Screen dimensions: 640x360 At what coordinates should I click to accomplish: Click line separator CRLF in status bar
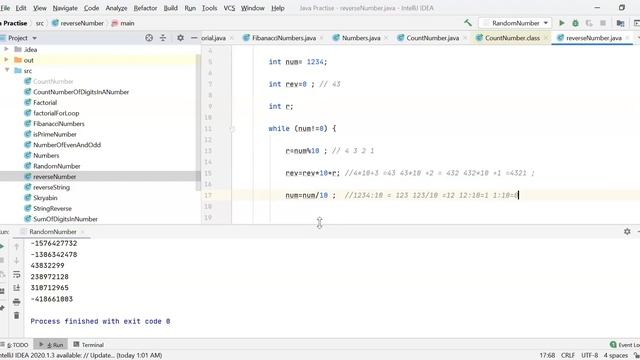pos(568,356)
